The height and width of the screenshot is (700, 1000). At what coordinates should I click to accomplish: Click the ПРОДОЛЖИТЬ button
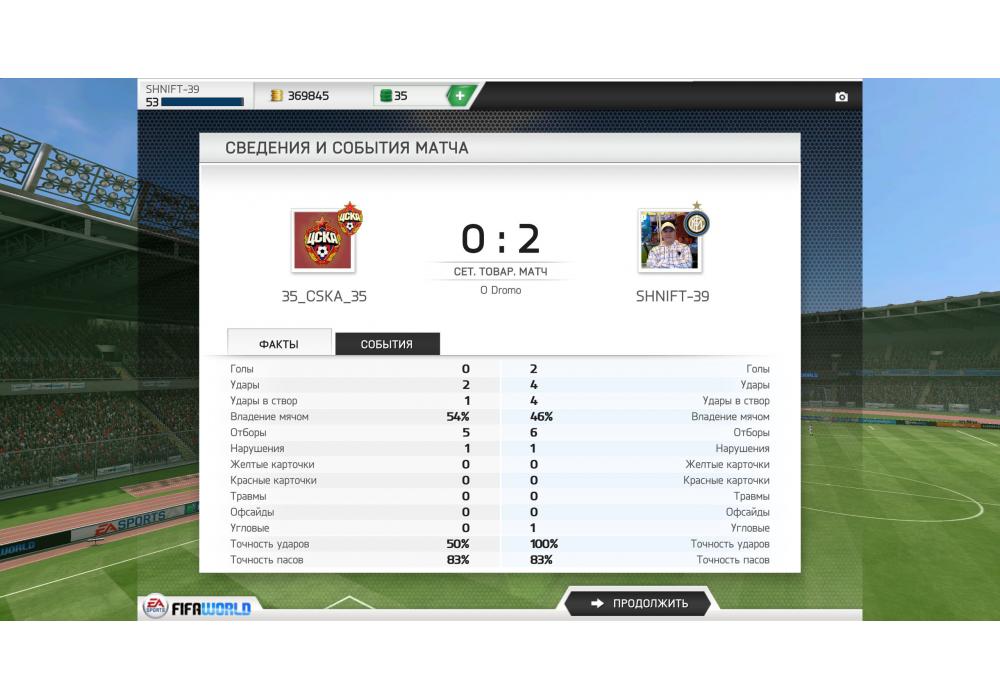(638, 603)
